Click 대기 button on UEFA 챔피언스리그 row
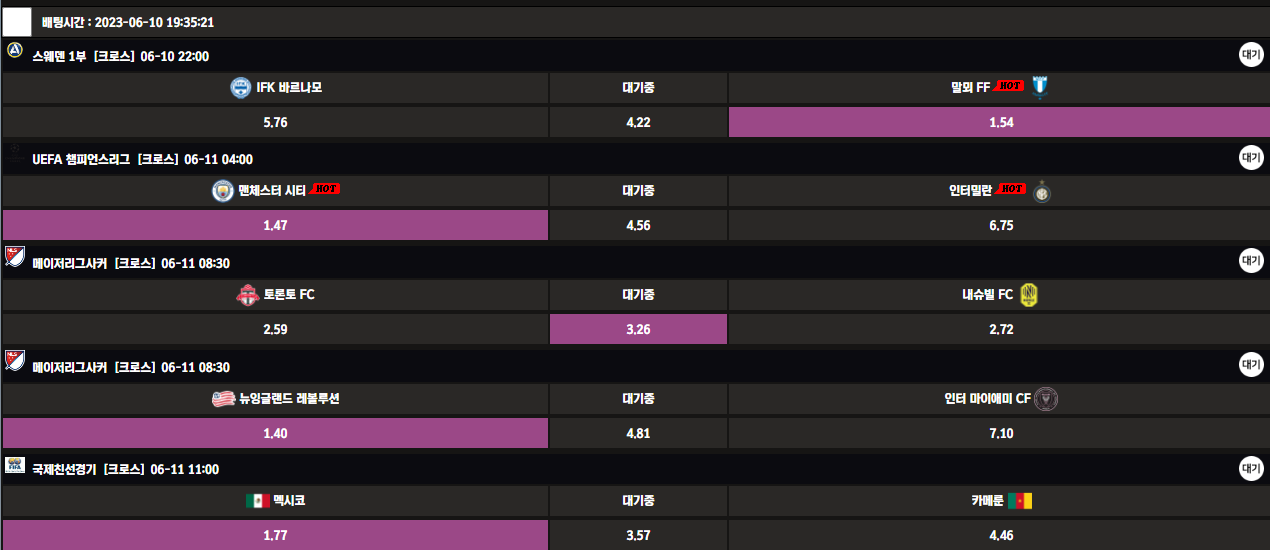The image size is (1270, 550). pos(1251,157)
